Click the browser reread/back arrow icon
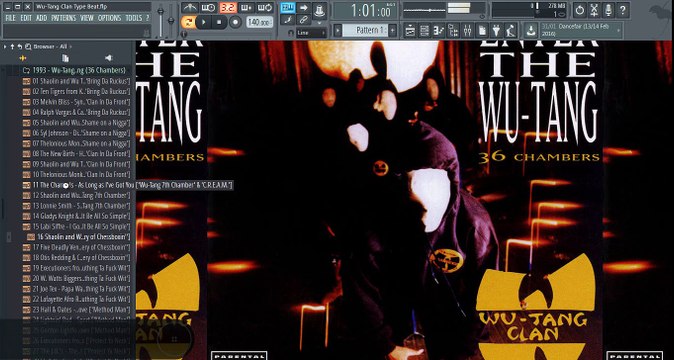Viewport: 674px width, 360px height. tap(19, 46)
